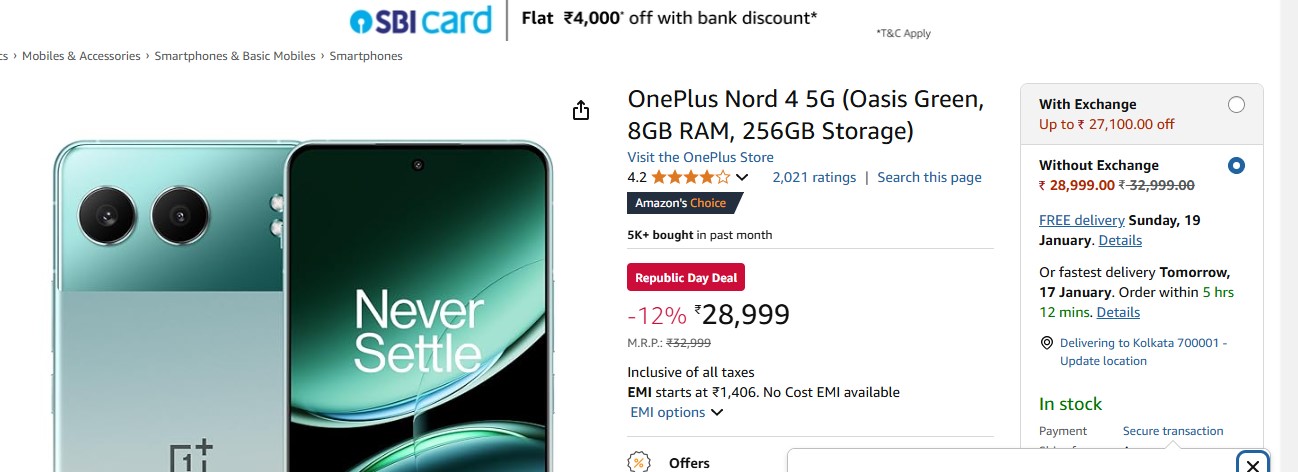
Task: Click Search this page link
Action: click(x=929, y=177)
